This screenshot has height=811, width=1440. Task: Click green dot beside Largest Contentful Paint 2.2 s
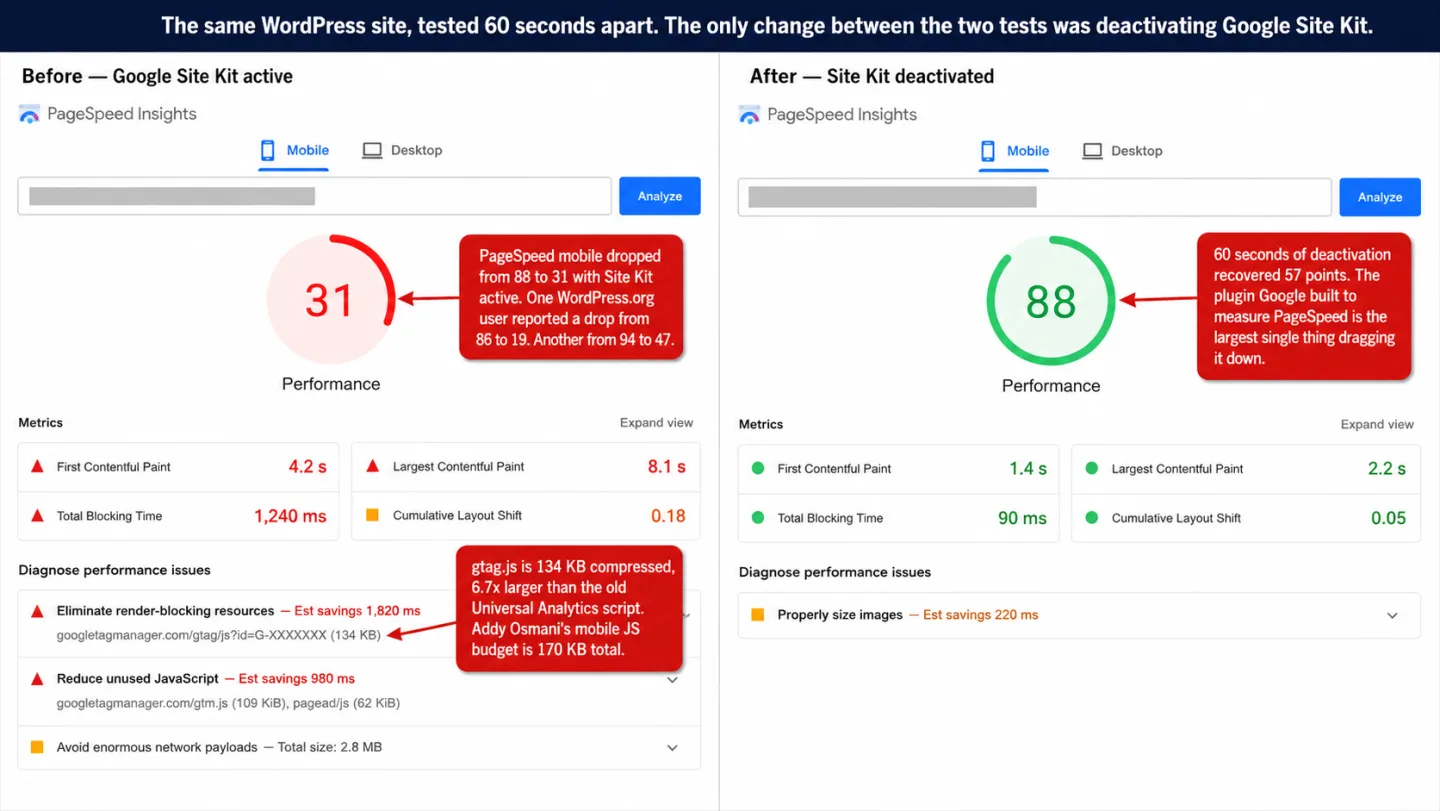pos(1091,468)
